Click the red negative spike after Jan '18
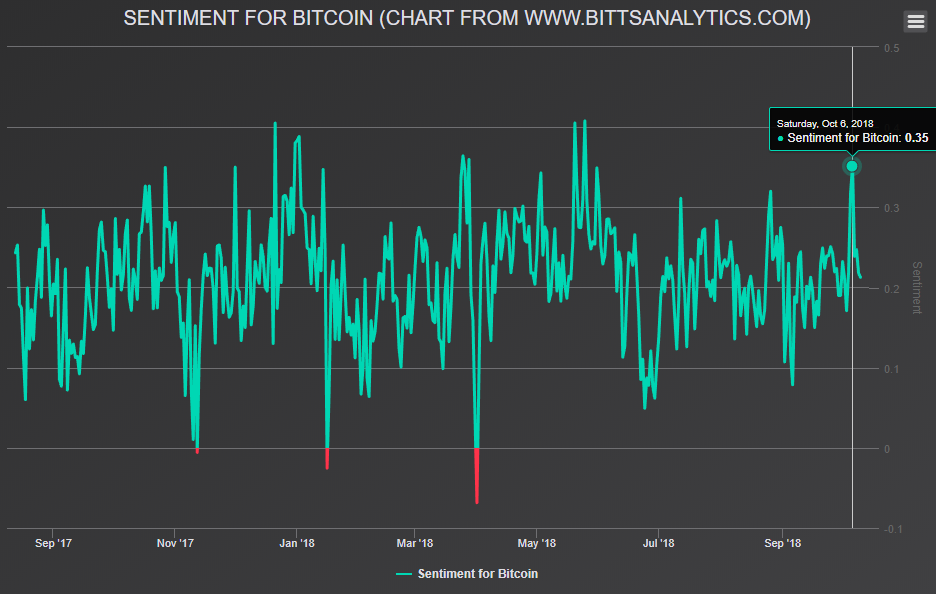 327,458
